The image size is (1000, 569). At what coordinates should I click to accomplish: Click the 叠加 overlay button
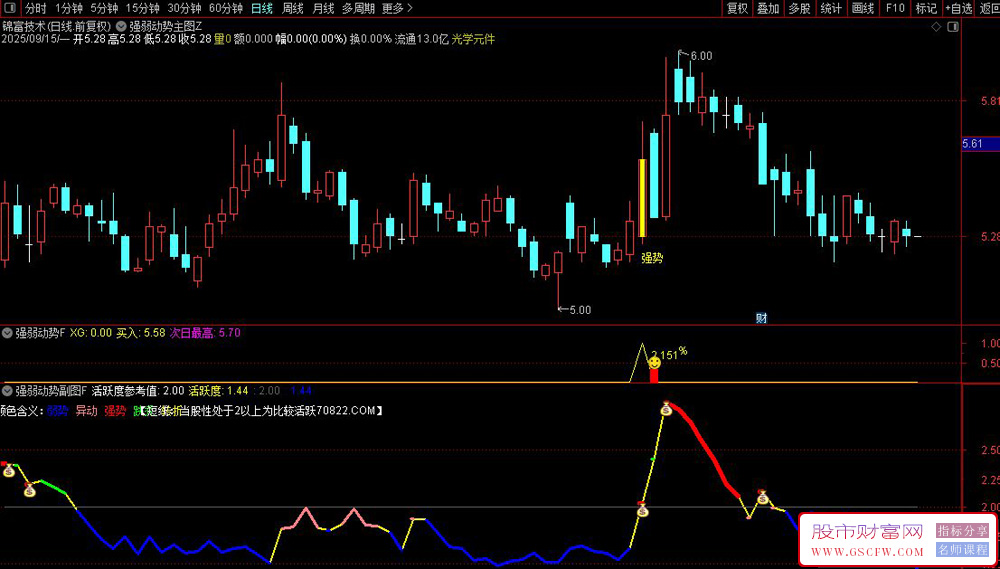point(768,8)
